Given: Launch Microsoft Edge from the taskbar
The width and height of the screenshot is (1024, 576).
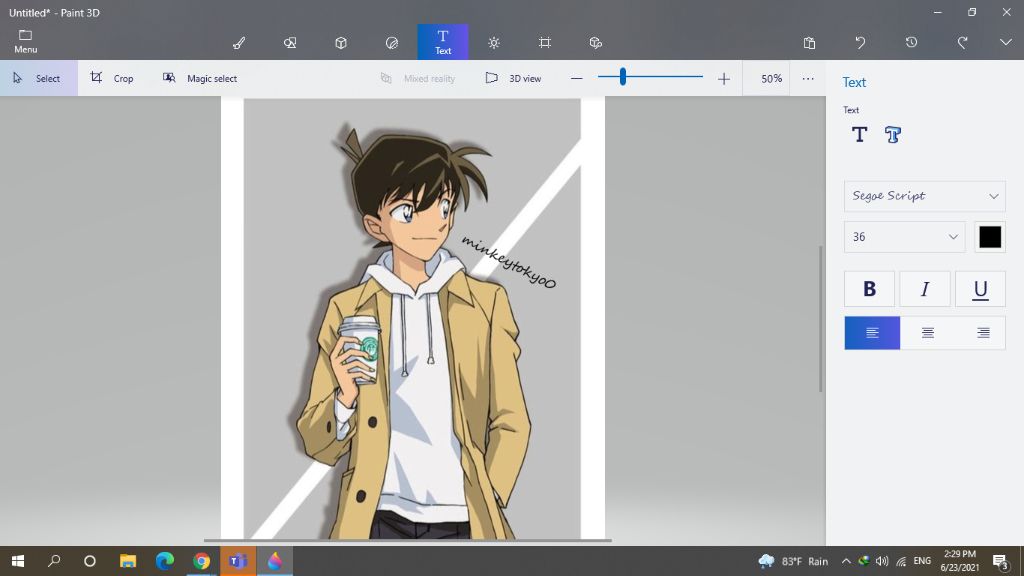Looking at the screenshot, I should coord(165,561).
